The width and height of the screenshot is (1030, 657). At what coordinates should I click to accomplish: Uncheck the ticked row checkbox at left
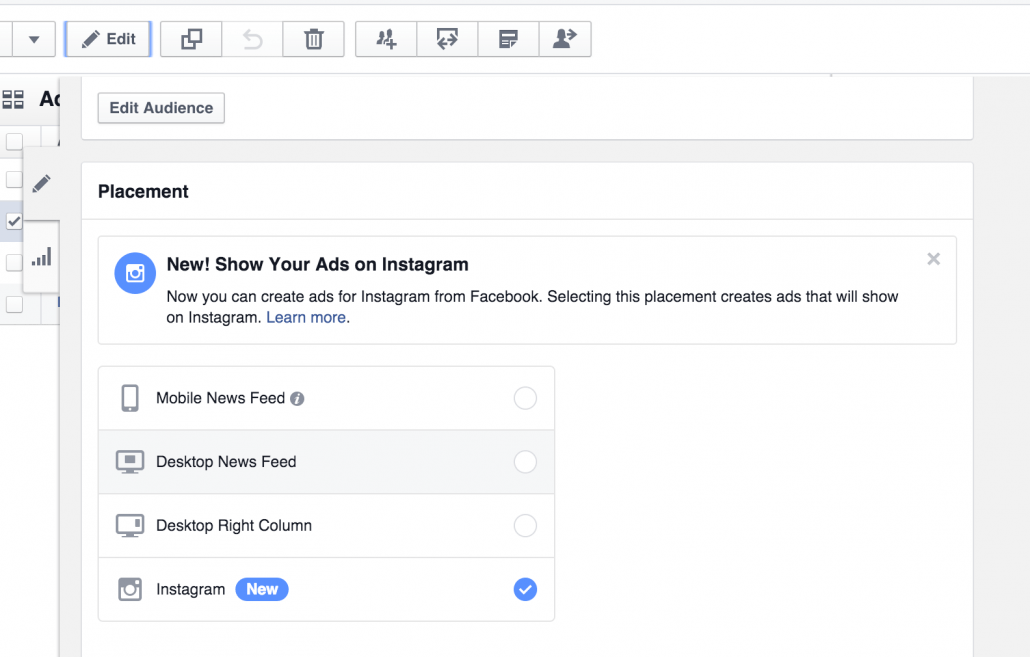coord(14,221)
